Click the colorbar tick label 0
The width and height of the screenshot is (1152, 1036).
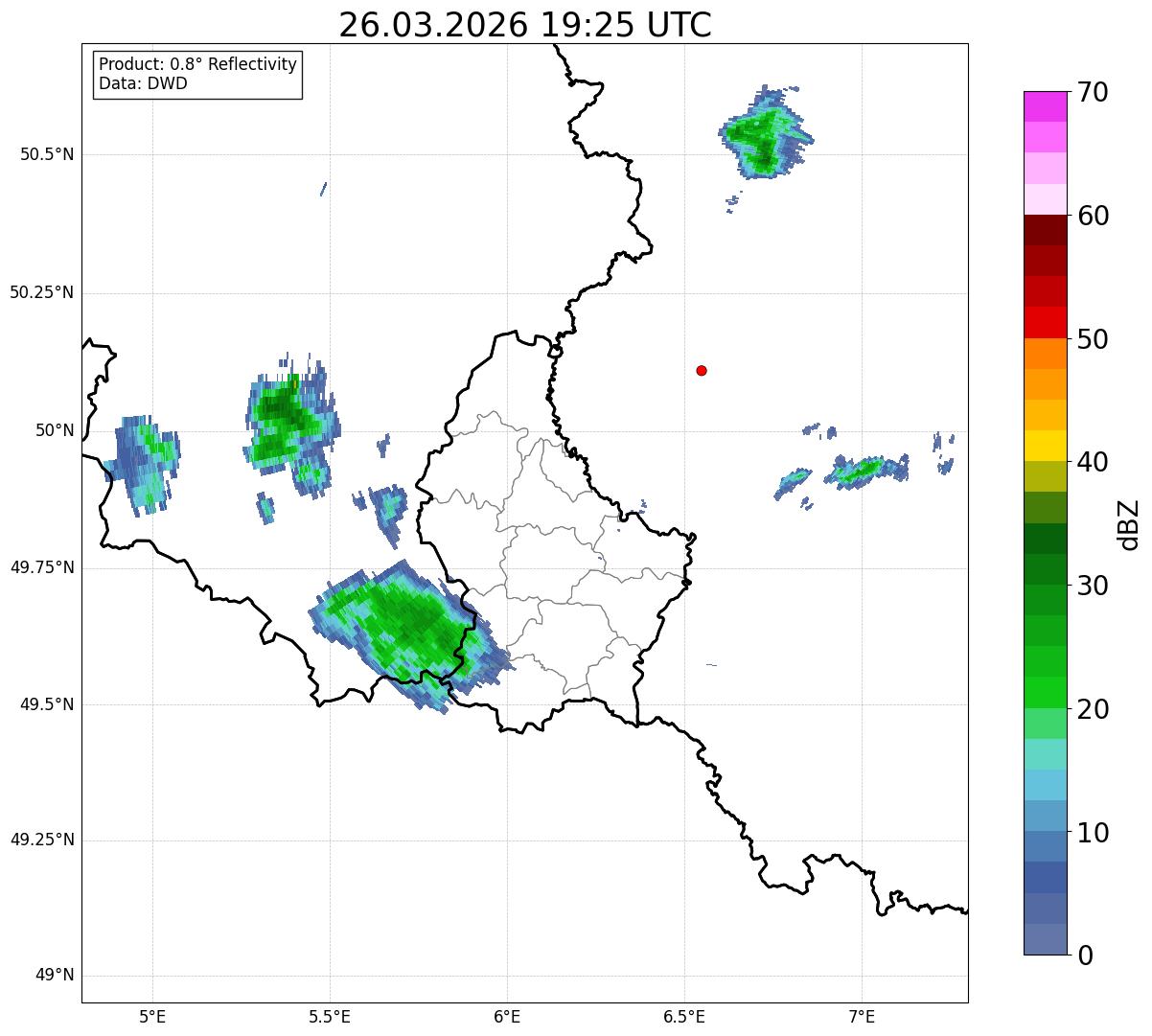(1085, 955)
